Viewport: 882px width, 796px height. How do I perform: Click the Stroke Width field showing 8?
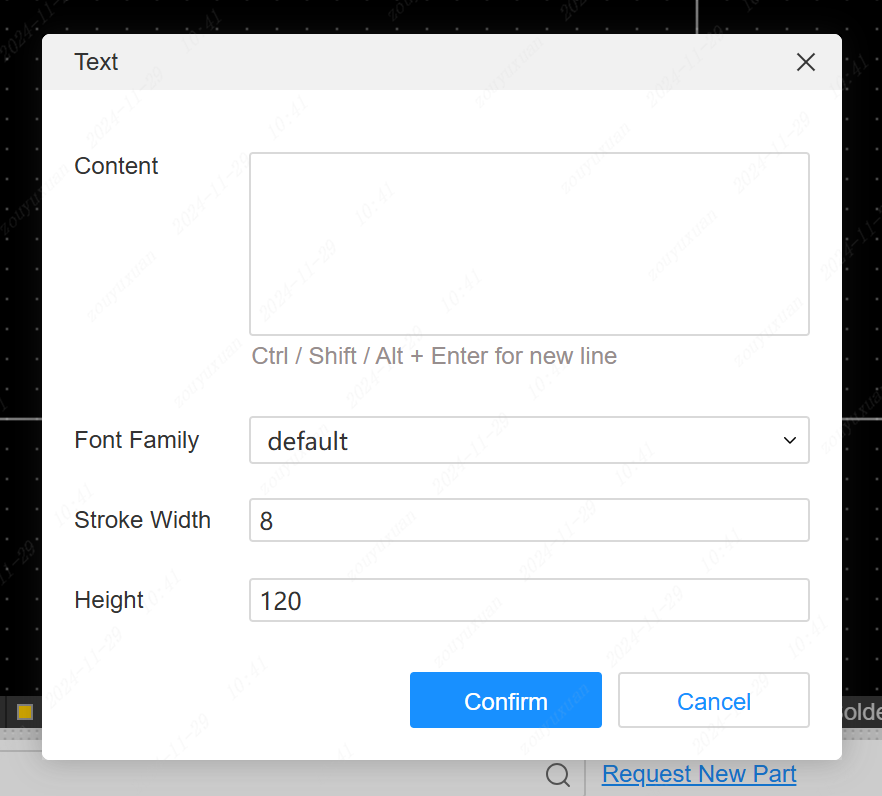(x=528, y=521)
